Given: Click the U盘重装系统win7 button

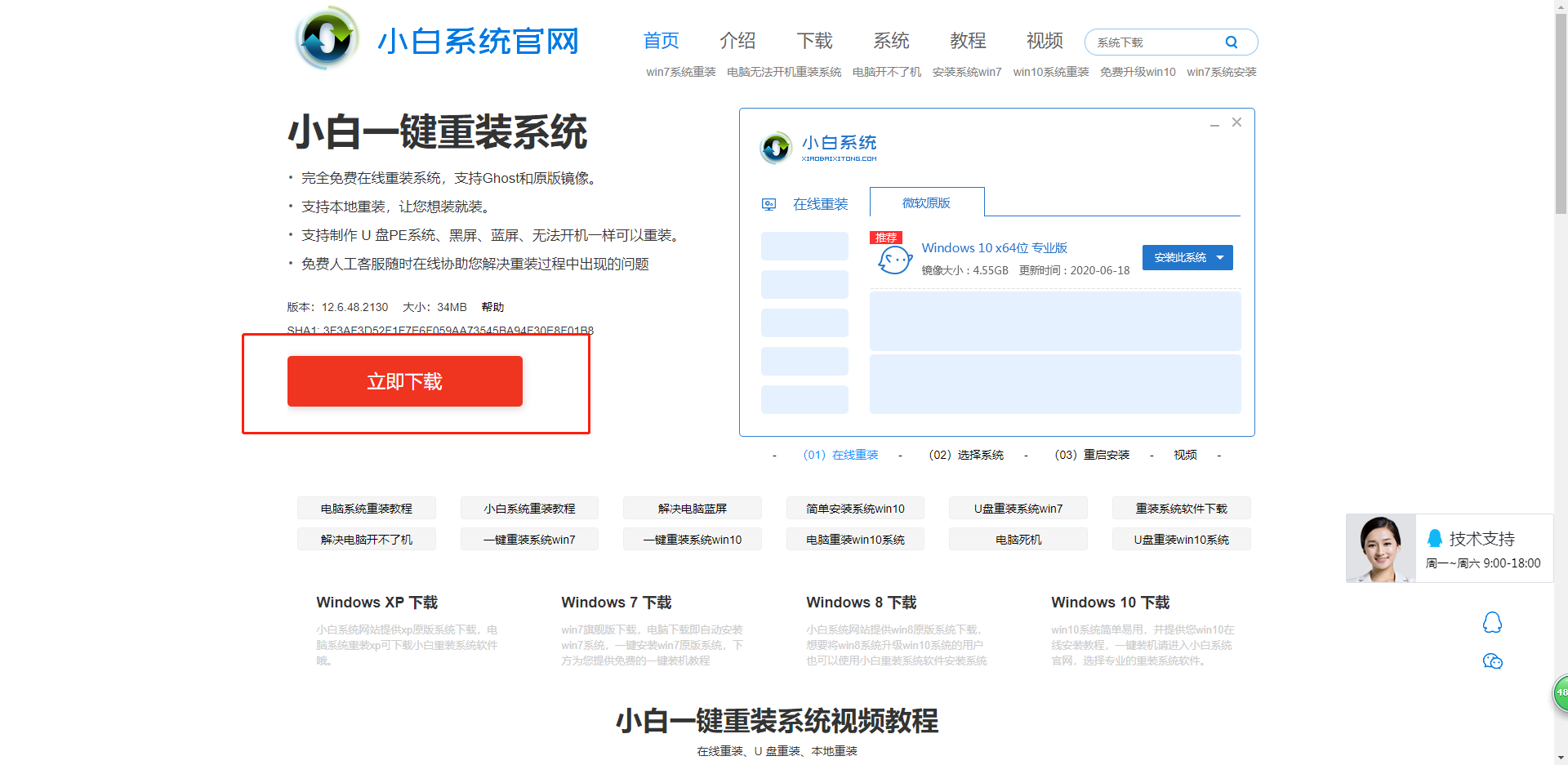Looking at the screenshot, I should [1018, 508].
